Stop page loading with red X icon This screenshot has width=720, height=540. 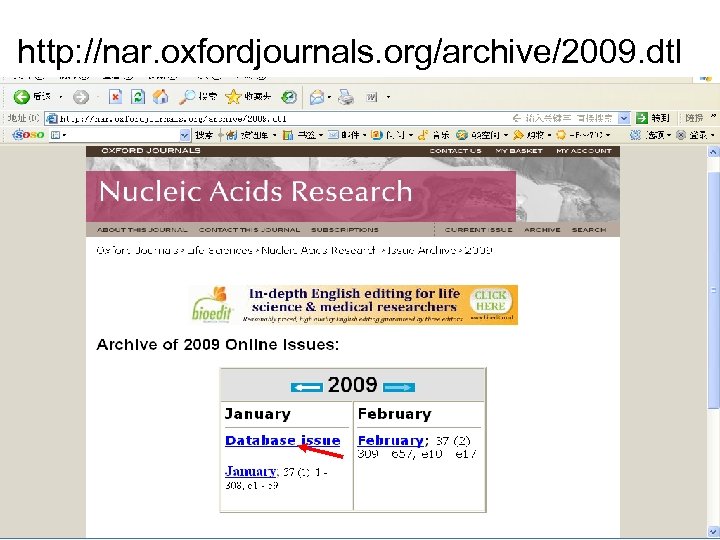(x=115, y=97)
